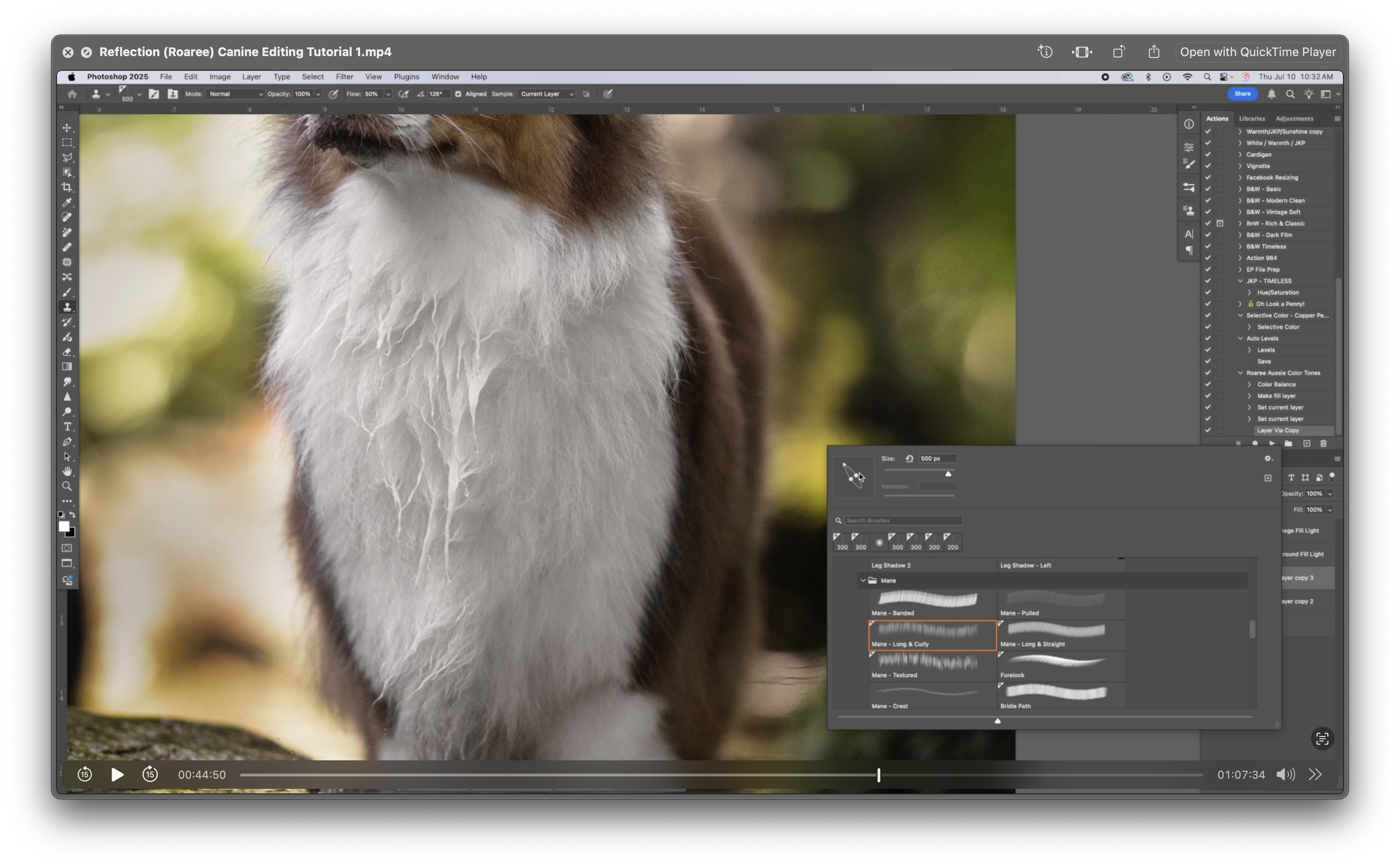Select the Clone Stamp tool in toolbar
Screen dimensions: 1400x867
click(x=67, y=307)
